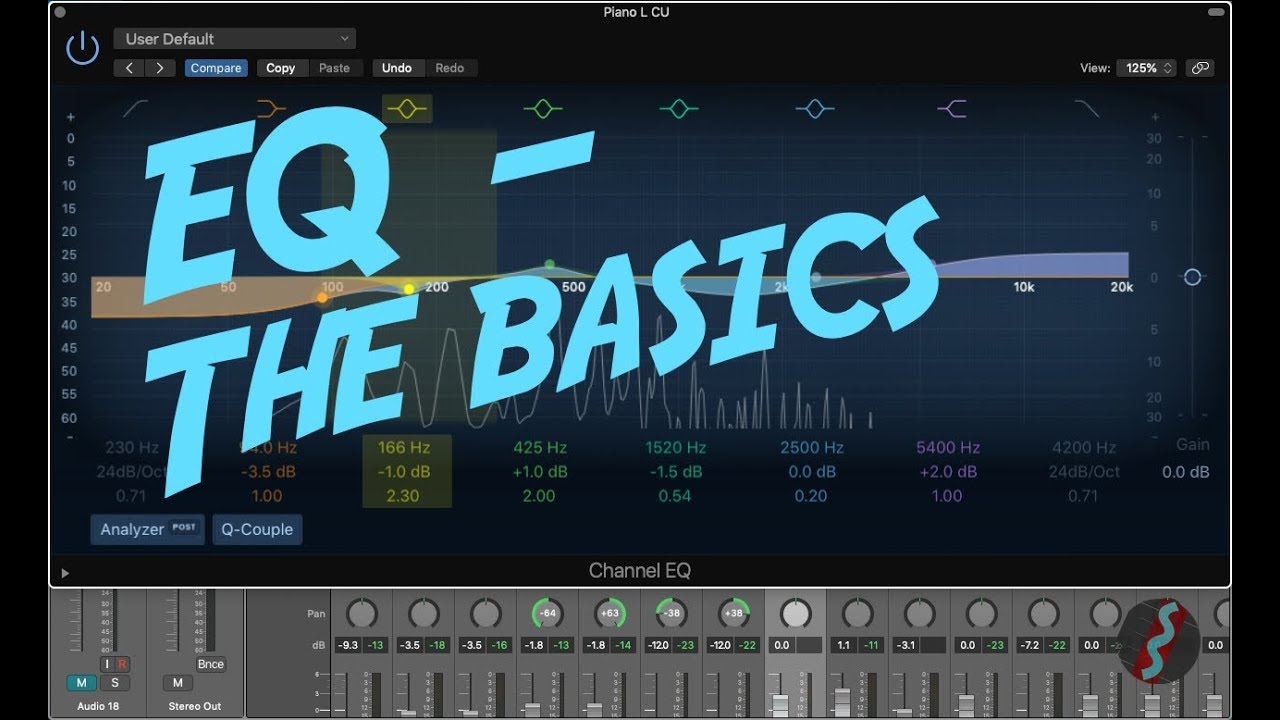The image size is (1280, 720).
Task: Click the 5400 Hz frequency value
Action: pyautogui.click(x=948, y=447)
